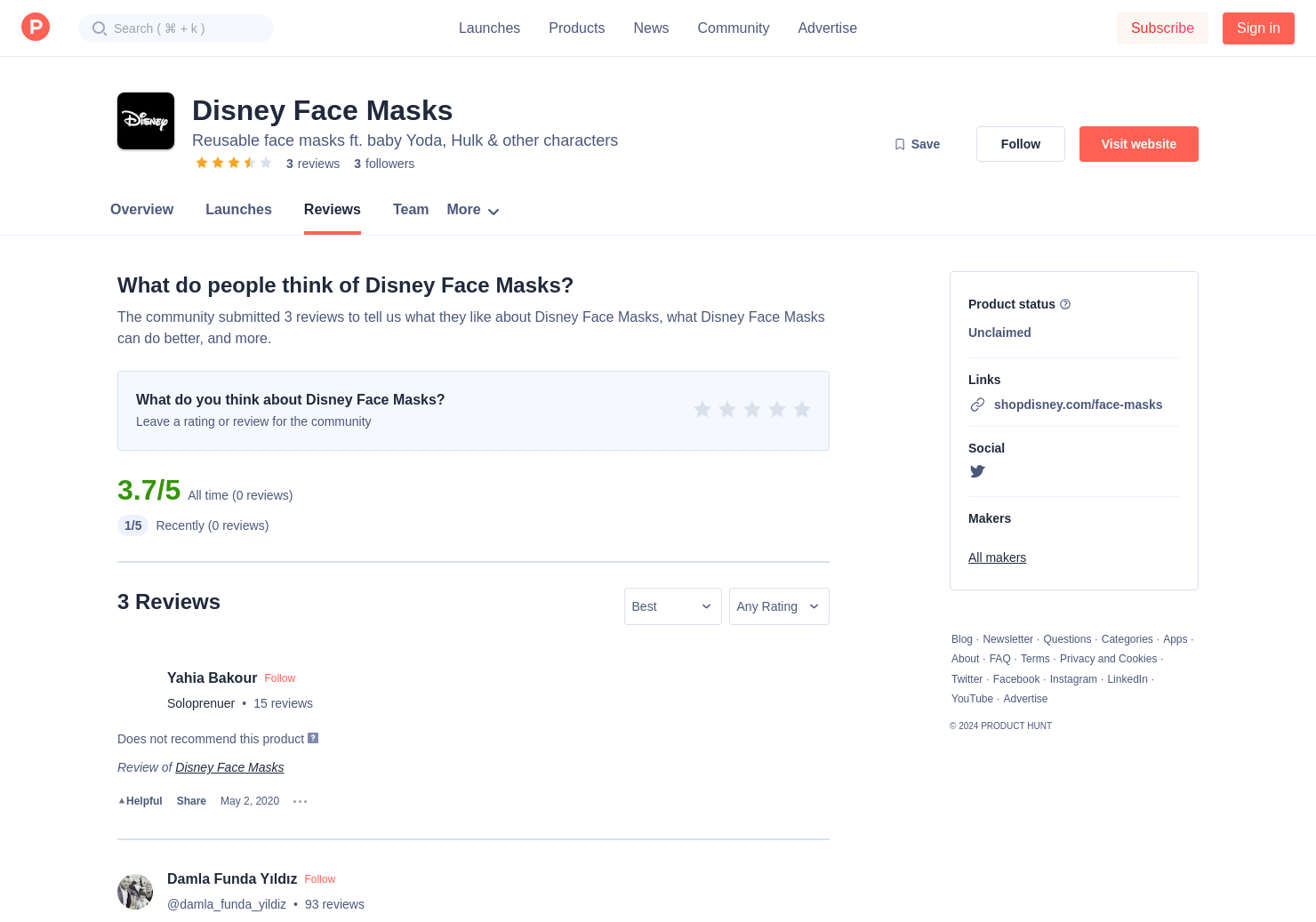Click the Product Hunt logo
The height and width of the screenshot is (922, 1316).
36,27
